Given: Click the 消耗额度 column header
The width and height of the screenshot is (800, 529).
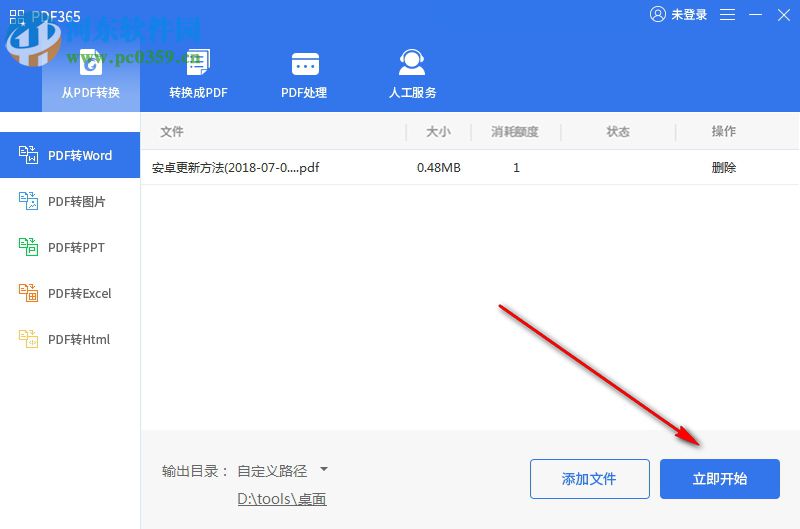Looking at the screenshot, I should coord(515,132).
